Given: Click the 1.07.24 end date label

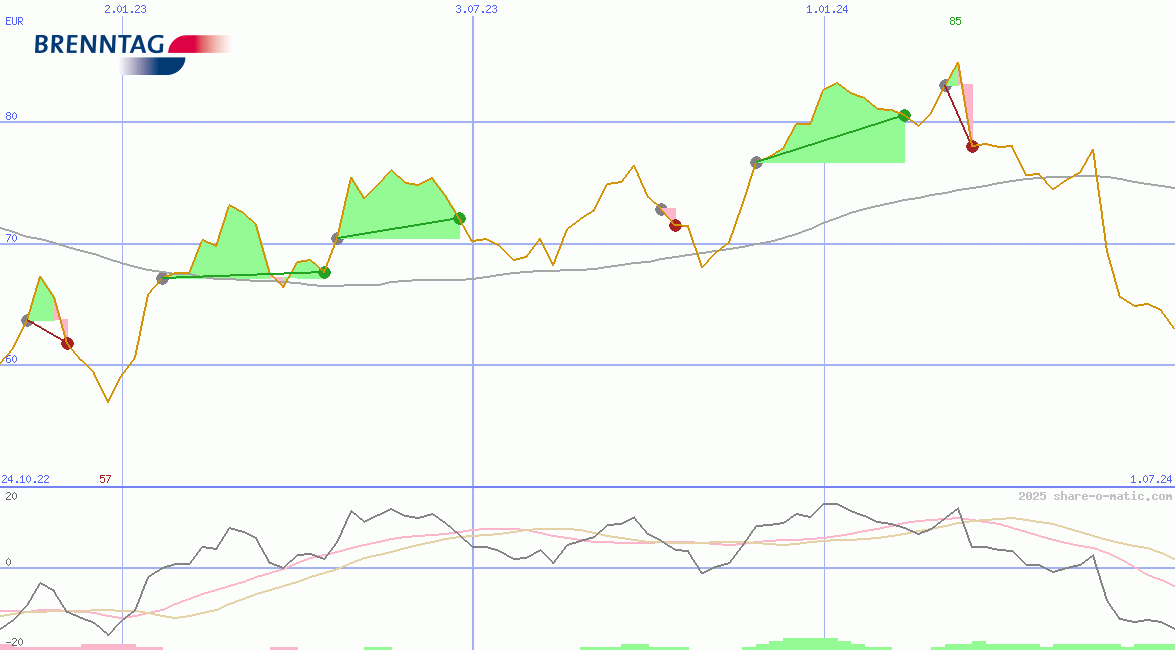Looking at the screenshot, I should coord(1150,480).
